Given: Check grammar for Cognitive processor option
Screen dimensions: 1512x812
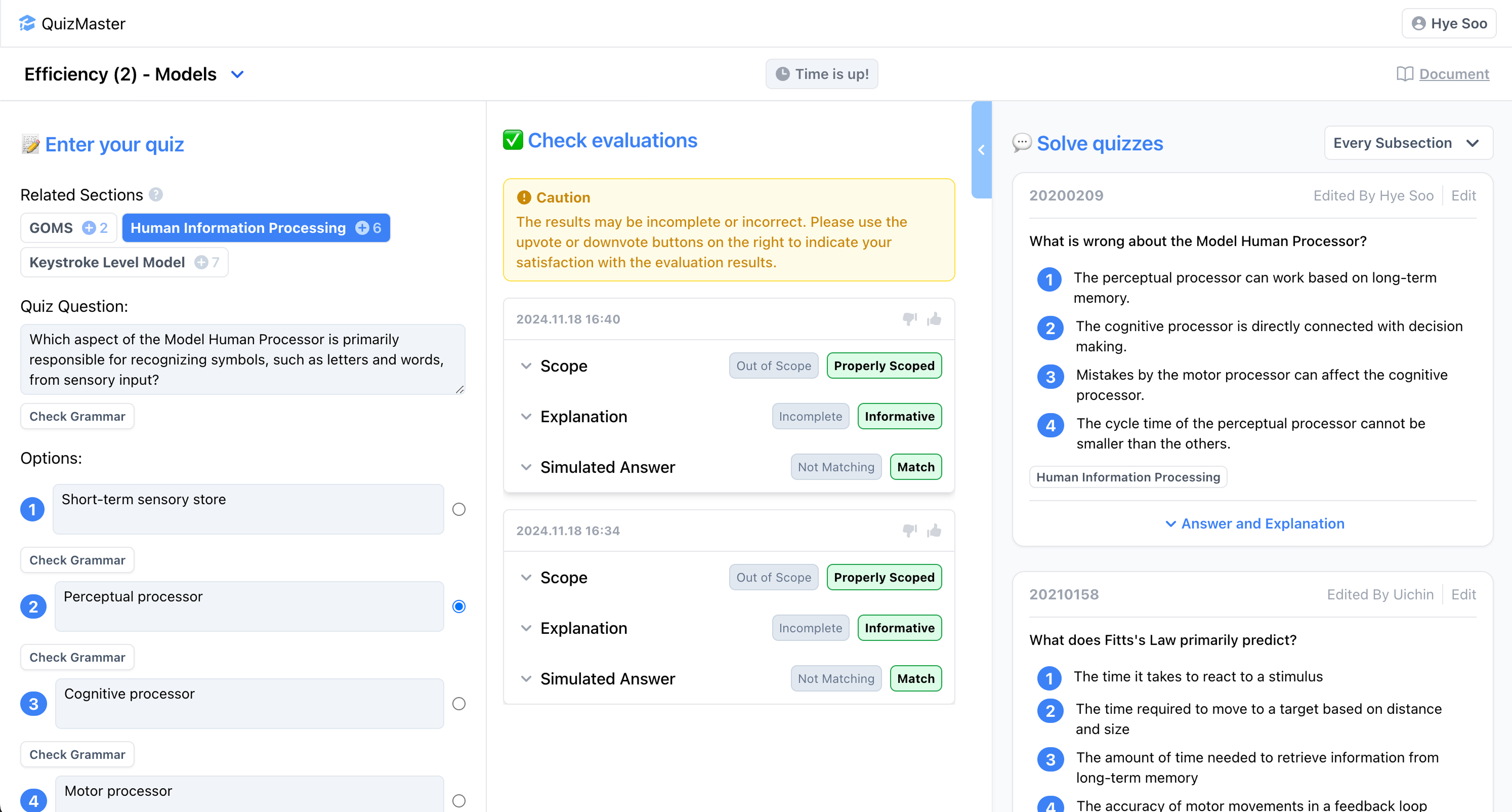Looking at the screenshot, I should click(77, 754).
